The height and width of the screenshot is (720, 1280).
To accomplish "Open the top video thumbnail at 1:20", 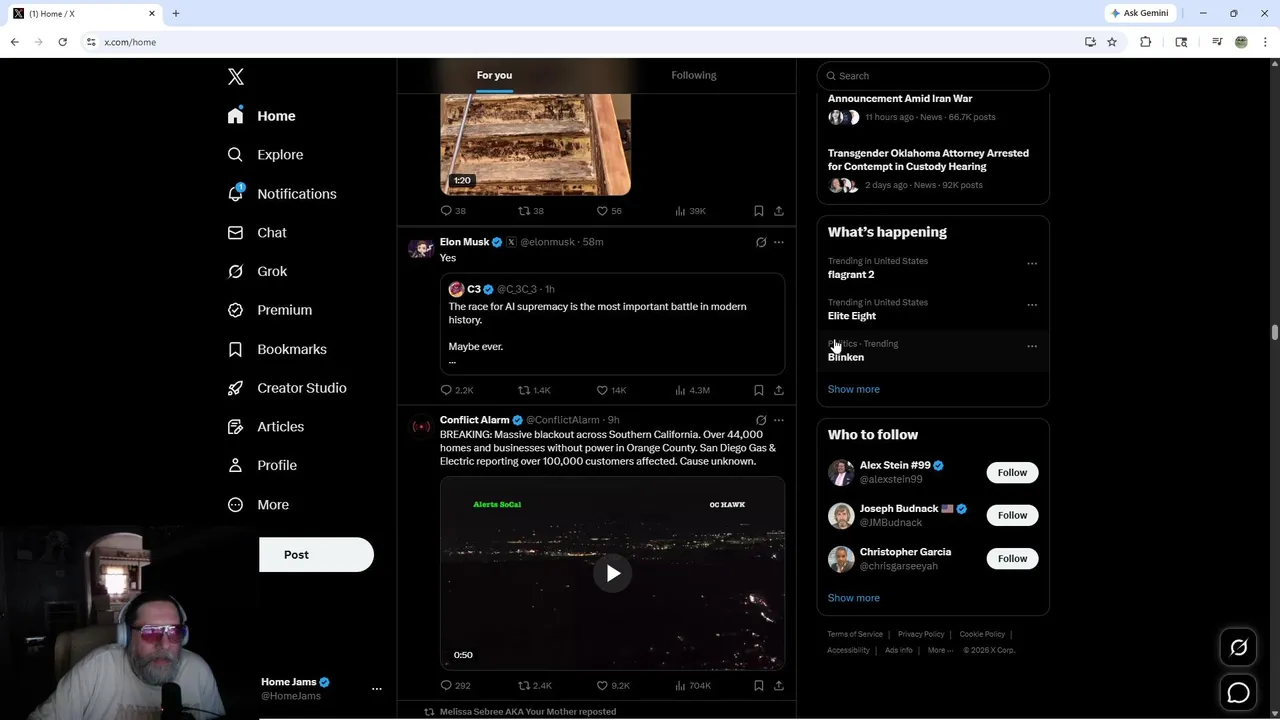I will click(x=535, y=145).
